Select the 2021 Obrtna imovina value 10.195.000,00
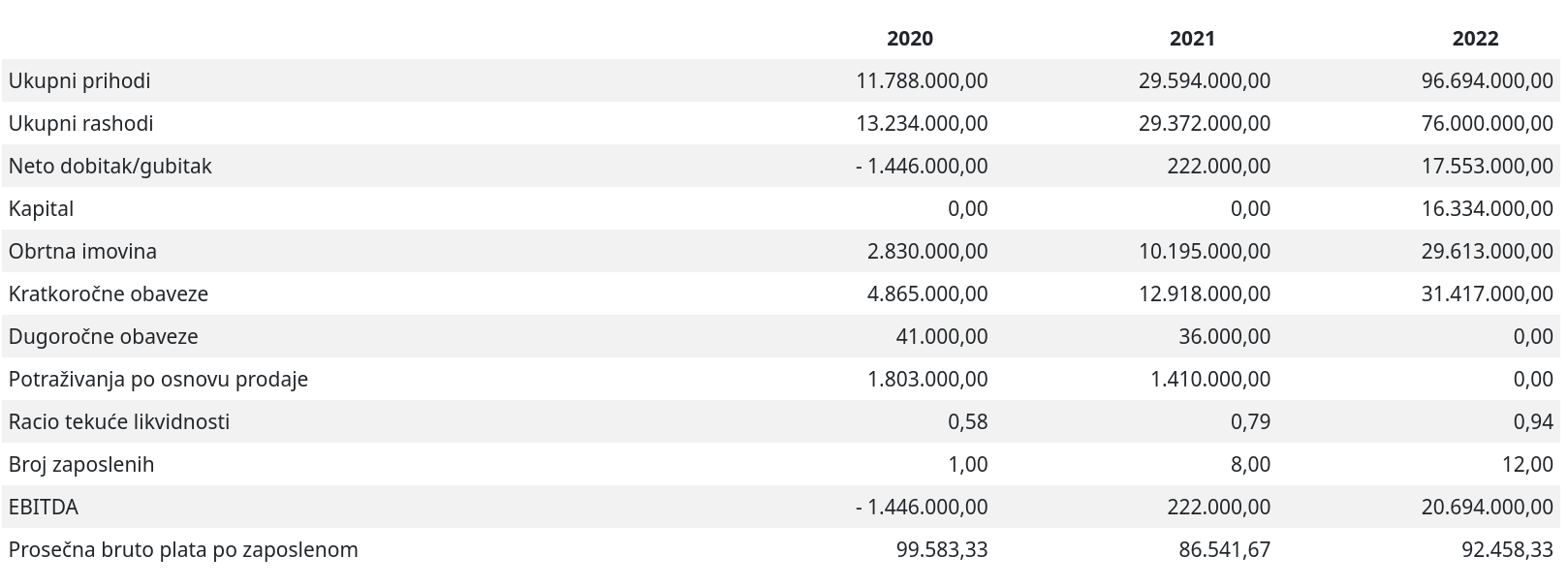The width and height of the screenshot is (1568, 587). point(1205,252)
